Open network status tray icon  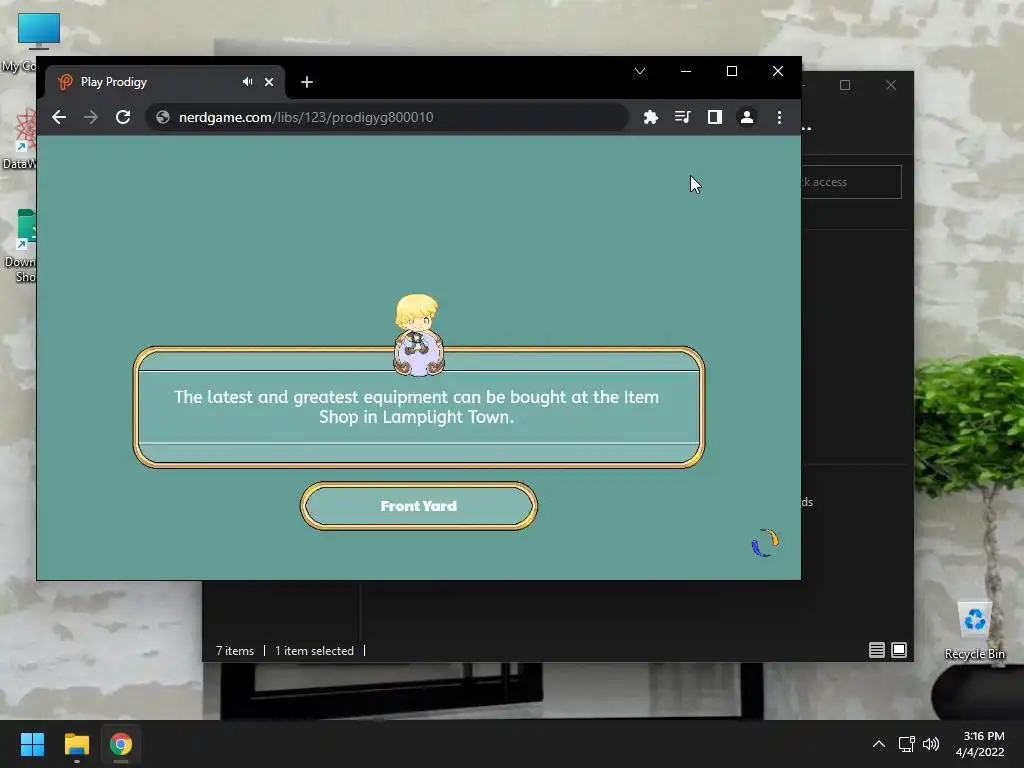906,744
